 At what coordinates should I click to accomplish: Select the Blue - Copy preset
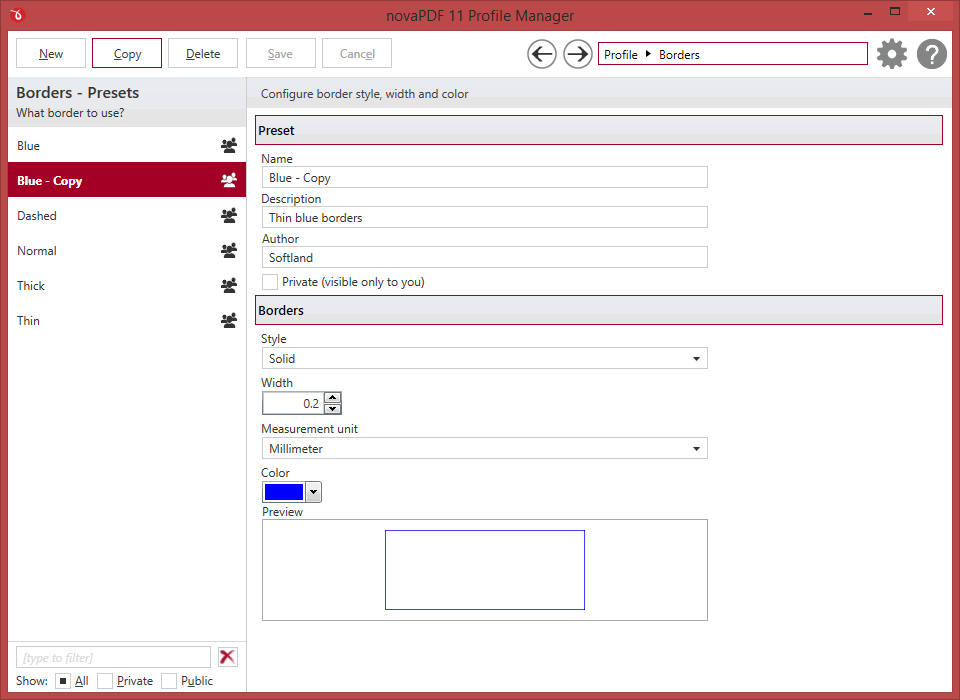[127, 181]
